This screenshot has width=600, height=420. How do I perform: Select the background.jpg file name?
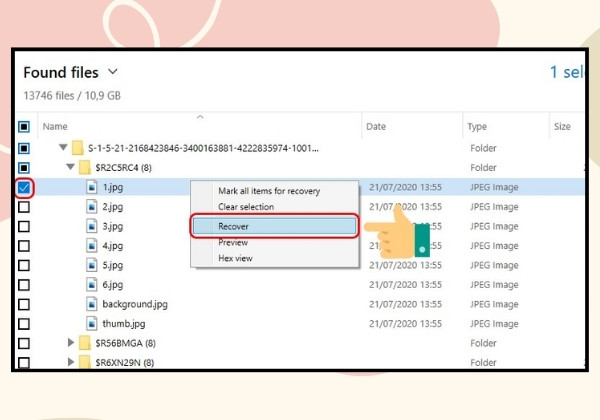point(135,304)
